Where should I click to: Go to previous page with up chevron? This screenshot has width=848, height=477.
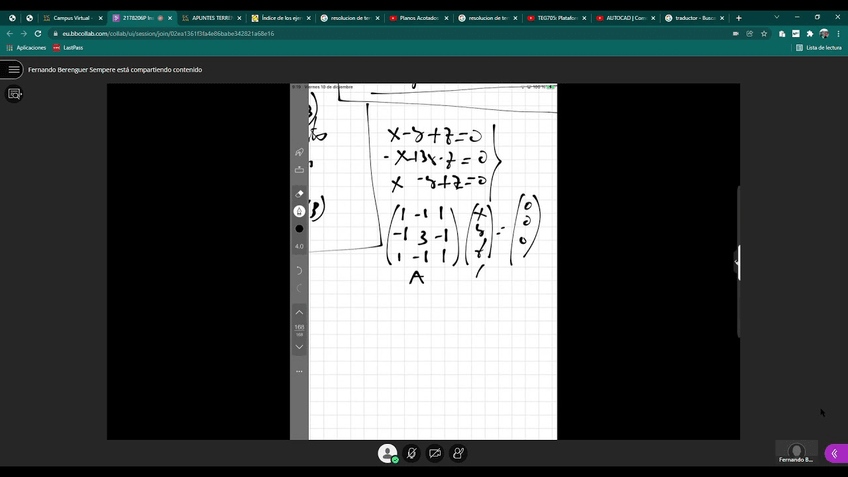tap(299, 312)
